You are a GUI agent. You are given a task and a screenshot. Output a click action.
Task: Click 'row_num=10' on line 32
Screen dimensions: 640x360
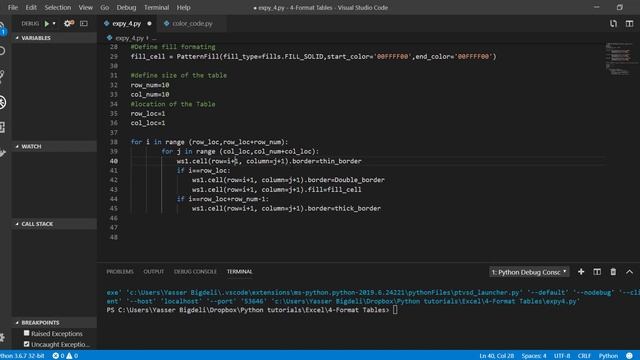pos(150,85)
